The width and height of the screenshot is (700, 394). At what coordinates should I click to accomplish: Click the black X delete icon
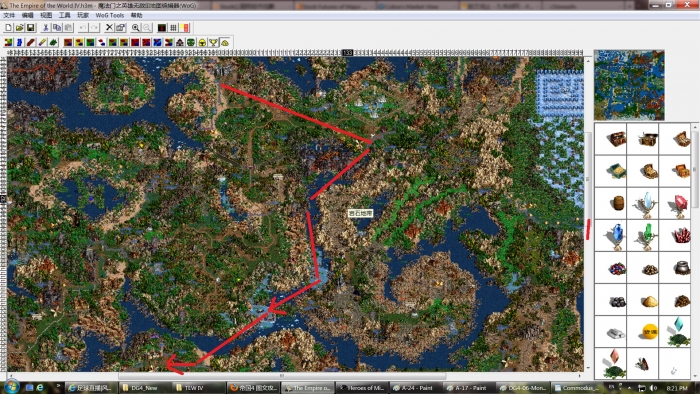[109, 28]
